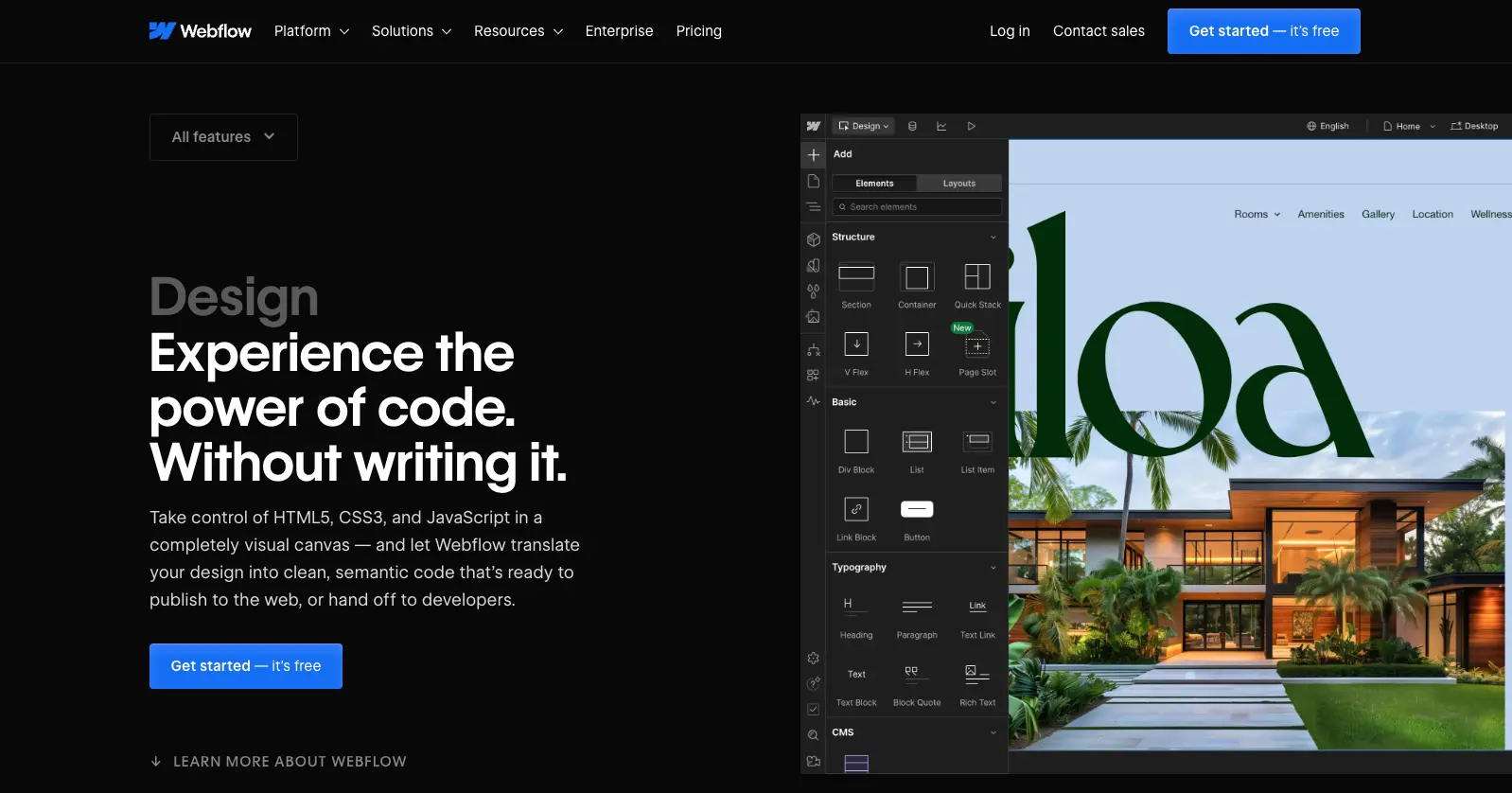Open the Enterprise page
1512x793 pixels.
(x=619, y=31)
